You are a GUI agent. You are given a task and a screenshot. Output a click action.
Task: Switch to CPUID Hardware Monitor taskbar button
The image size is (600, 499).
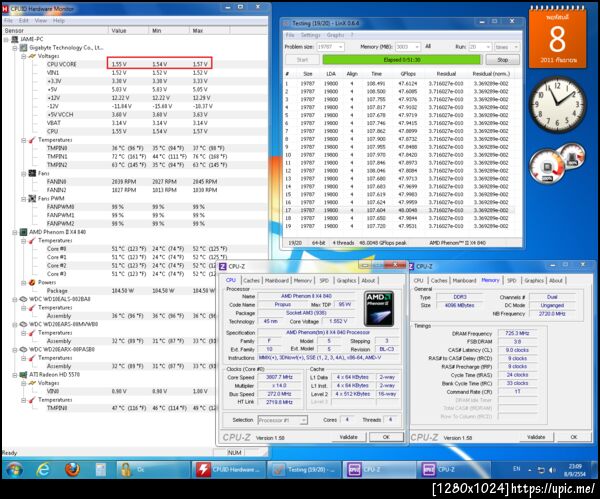click(228, 469)
